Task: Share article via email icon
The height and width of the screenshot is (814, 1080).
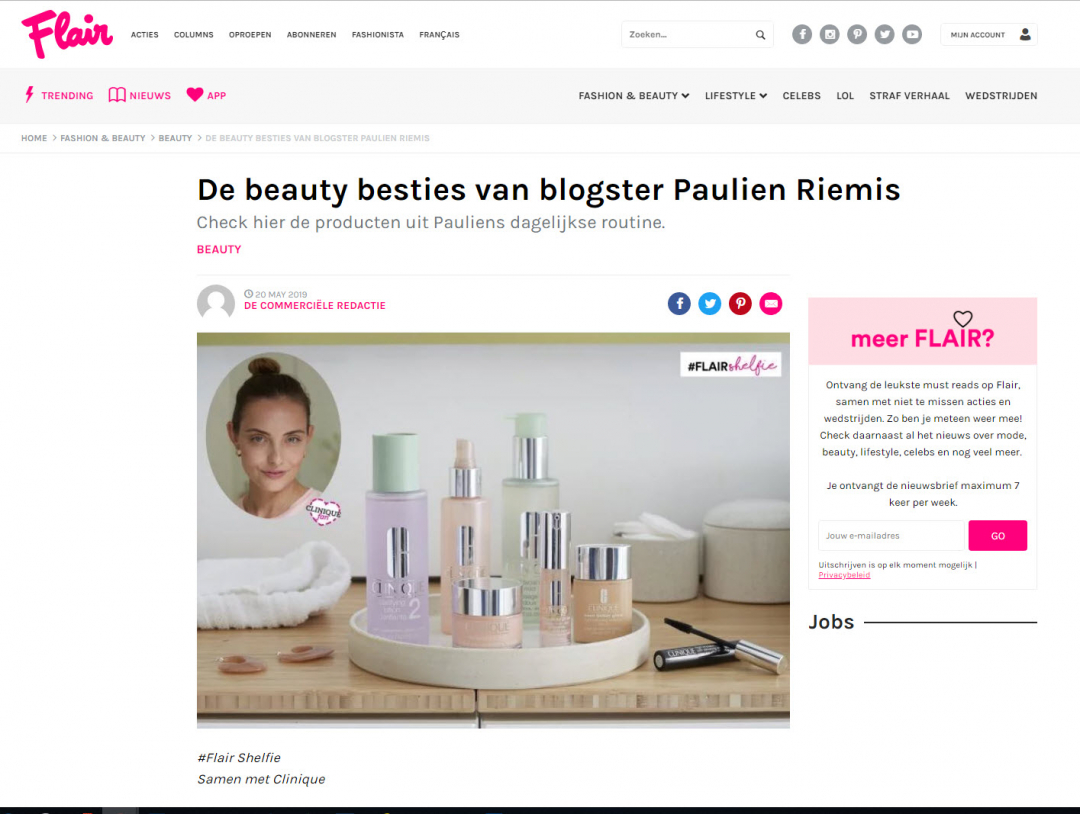Action: pos(771,303)
